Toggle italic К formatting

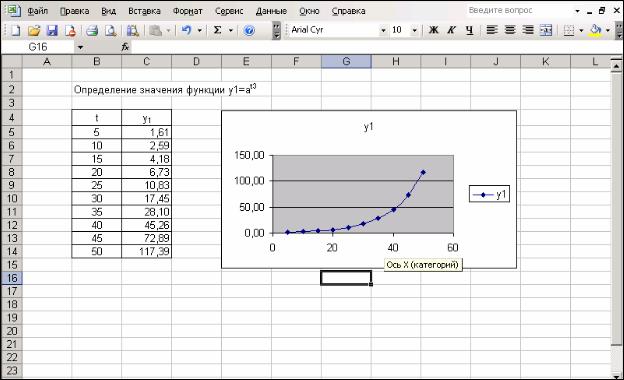[451, 30]
